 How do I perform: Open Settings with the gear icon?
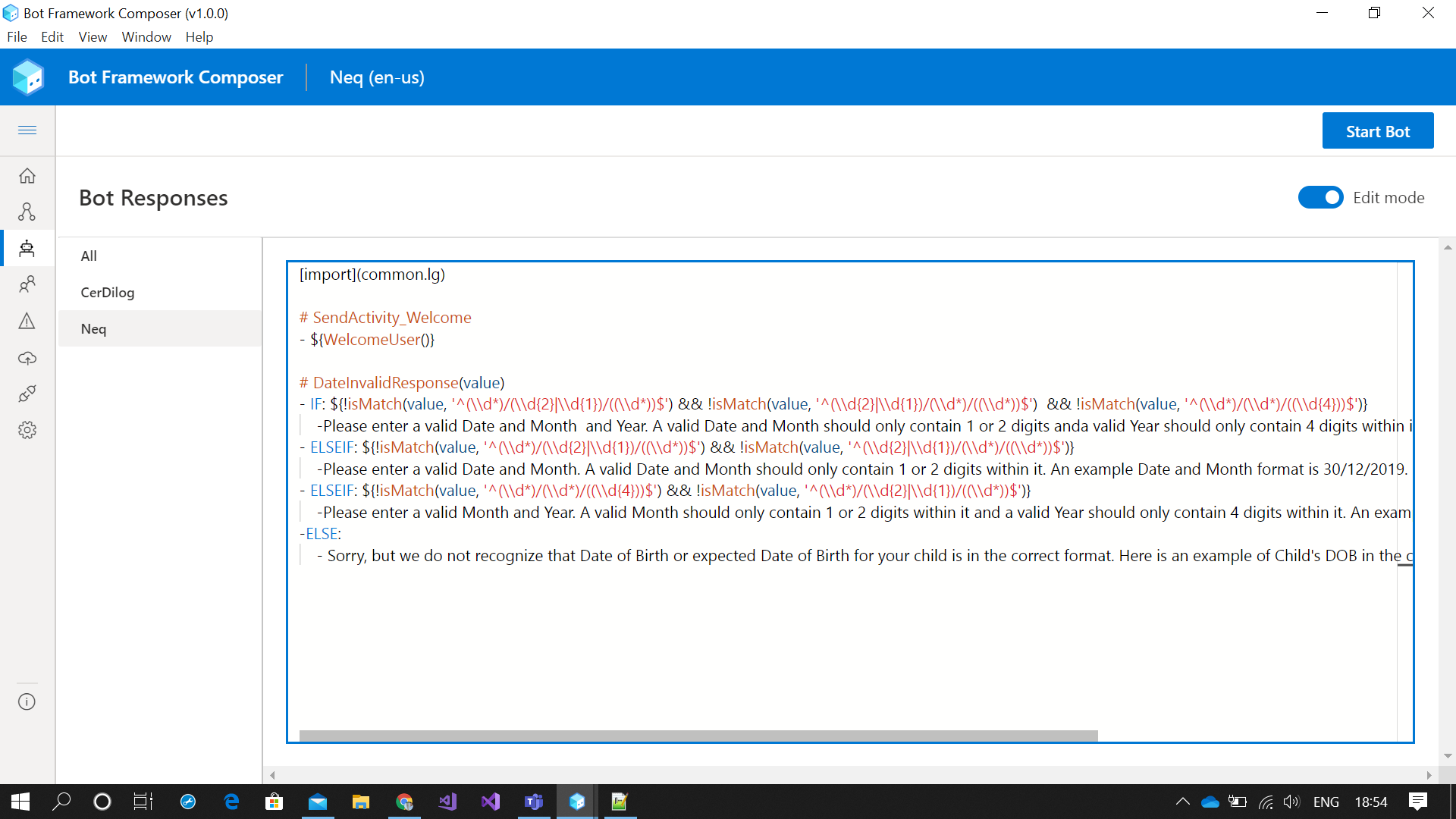[x=27, y=430]
